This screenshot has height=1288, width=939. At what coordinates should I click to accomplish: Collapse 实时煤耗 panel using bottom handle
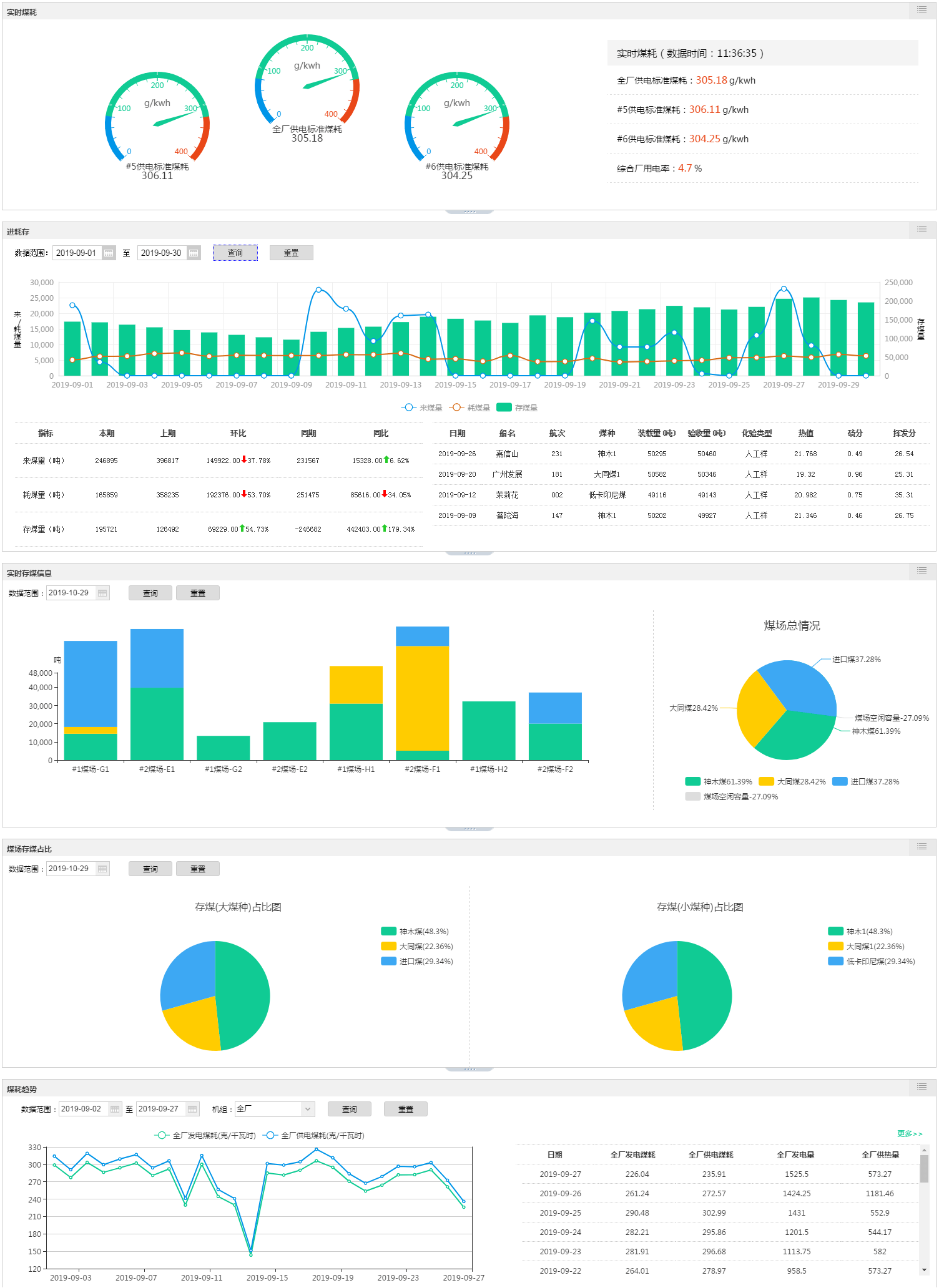click(469, 212)
